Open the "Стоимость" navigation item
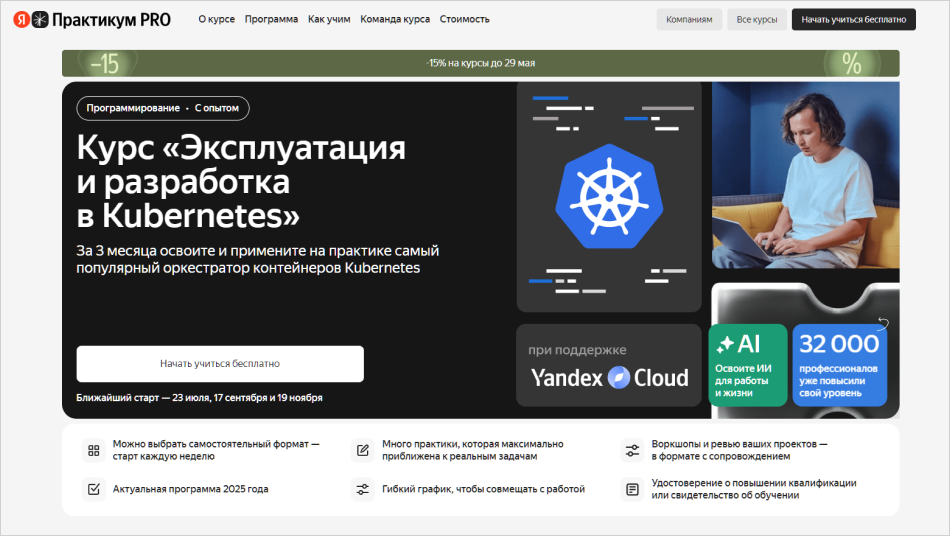 point(464,19)
